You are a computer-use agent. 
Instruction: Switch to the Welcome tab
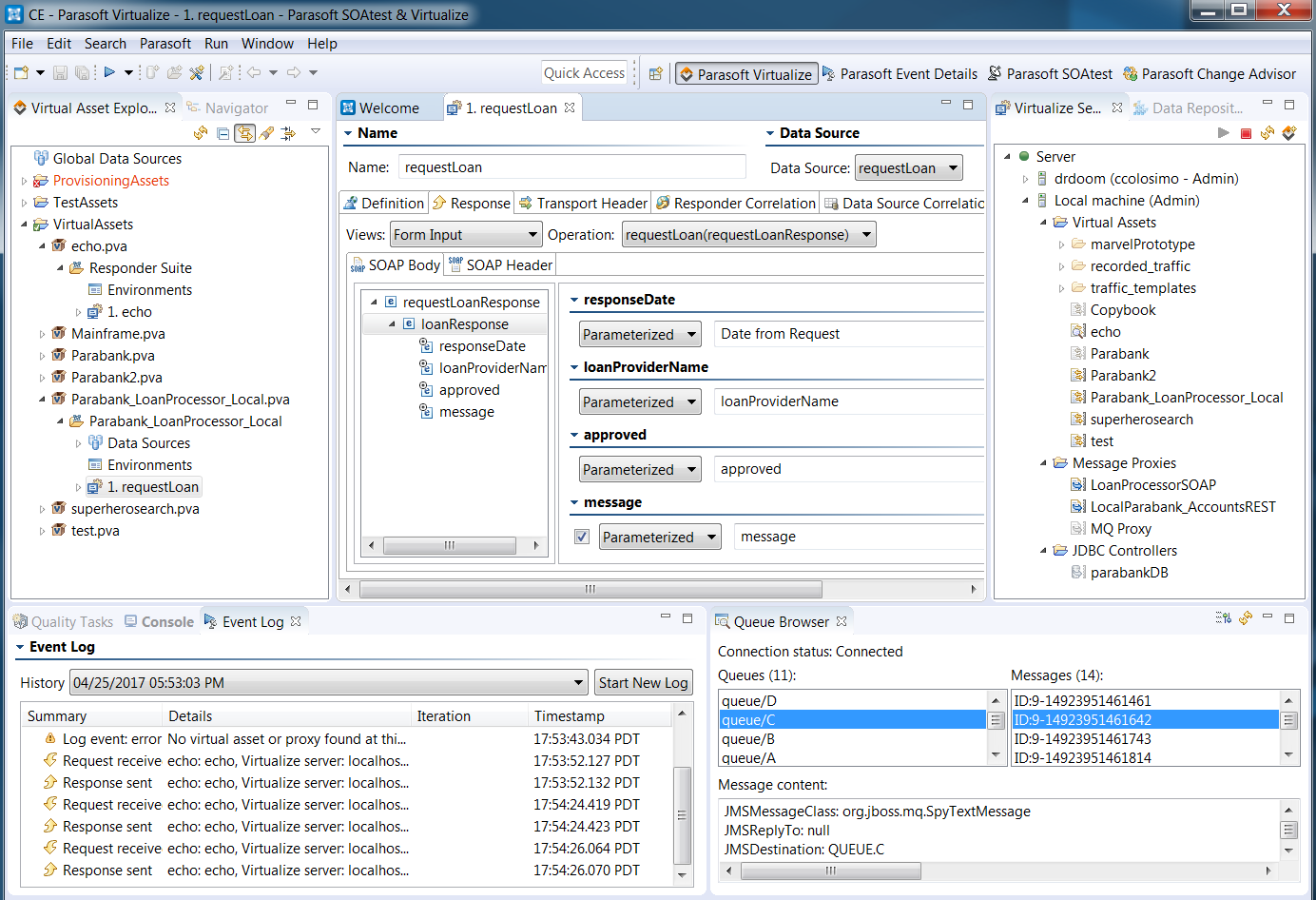[x=380, y=108]
